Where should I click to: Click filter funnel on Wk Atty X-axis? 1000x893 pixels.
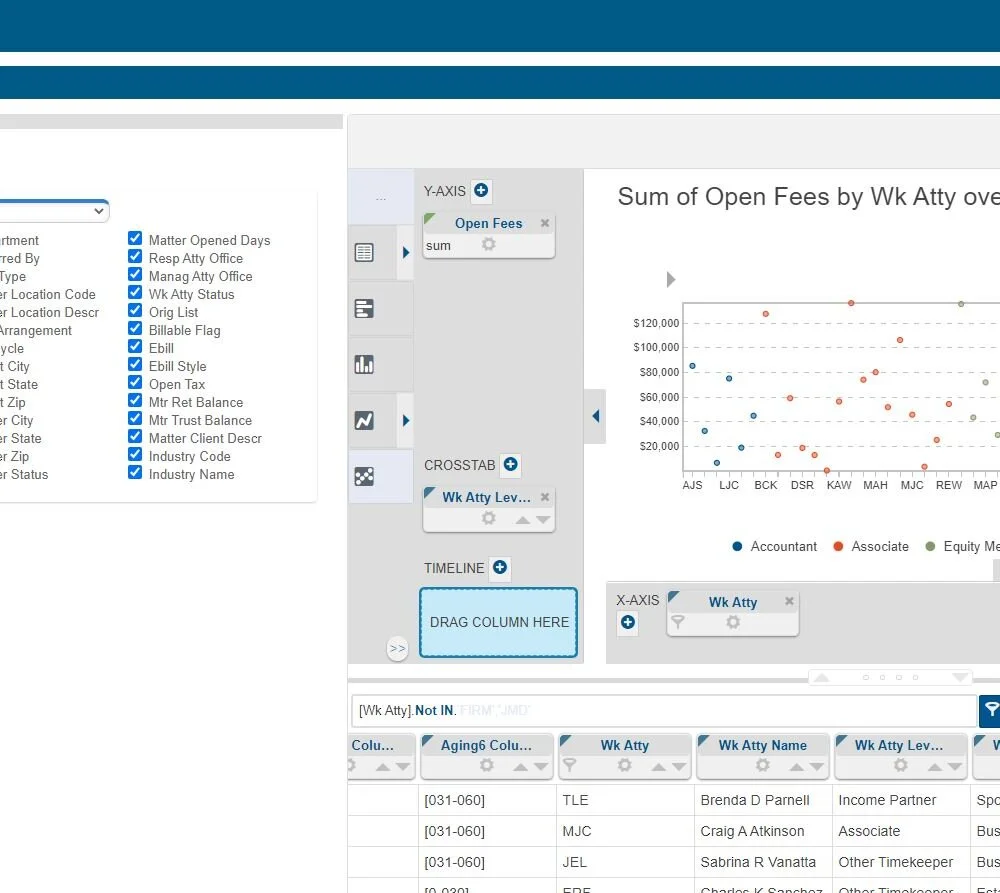(x=678, y=621)
